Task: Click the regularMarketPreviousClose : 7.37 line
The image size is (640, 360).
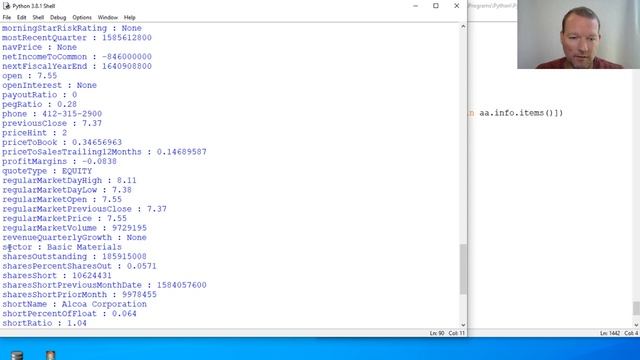Action: tap(84, 209)
